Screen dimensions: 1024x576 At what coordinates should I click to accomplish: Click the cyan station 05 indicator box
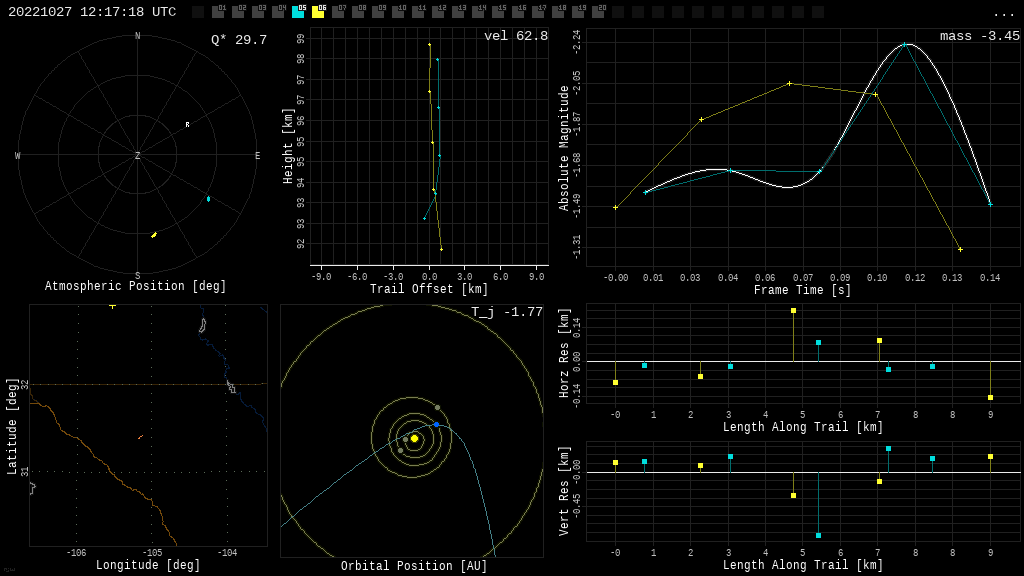click(298, 12)
